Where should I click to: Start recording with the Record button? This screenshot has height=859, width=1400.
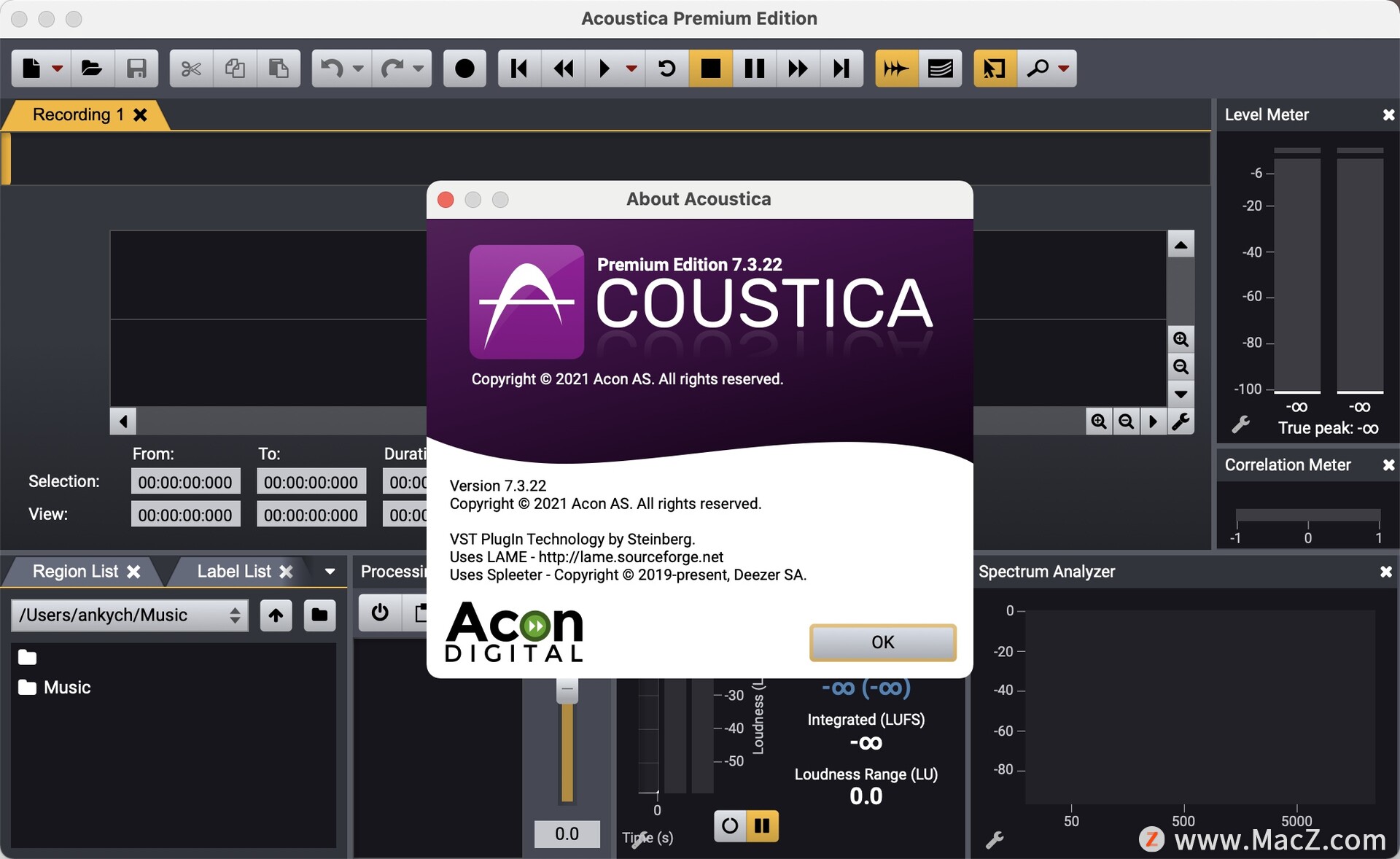pyautogui.click(x=464, y=69)
